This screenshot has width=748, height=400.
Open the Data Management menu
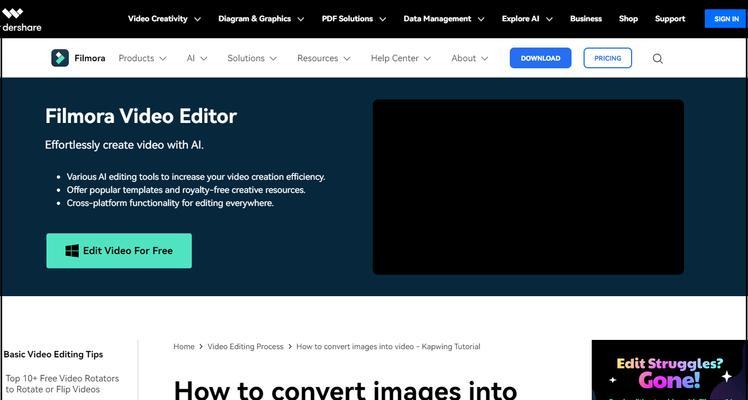tap(437, 19)
